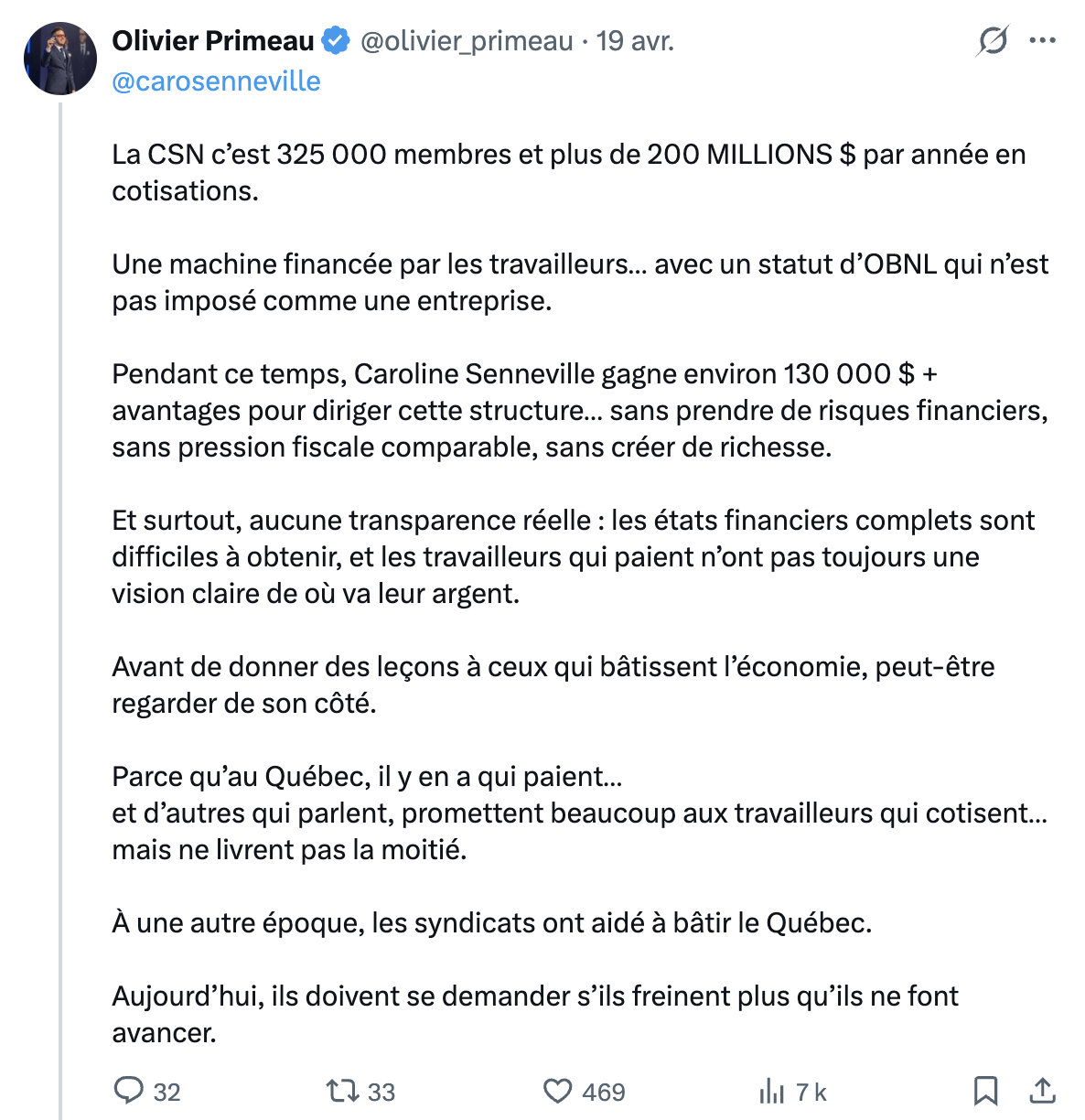The image size is (1085, 1120).
Task: Click the share upload icon
Action: (1042, 1091)
